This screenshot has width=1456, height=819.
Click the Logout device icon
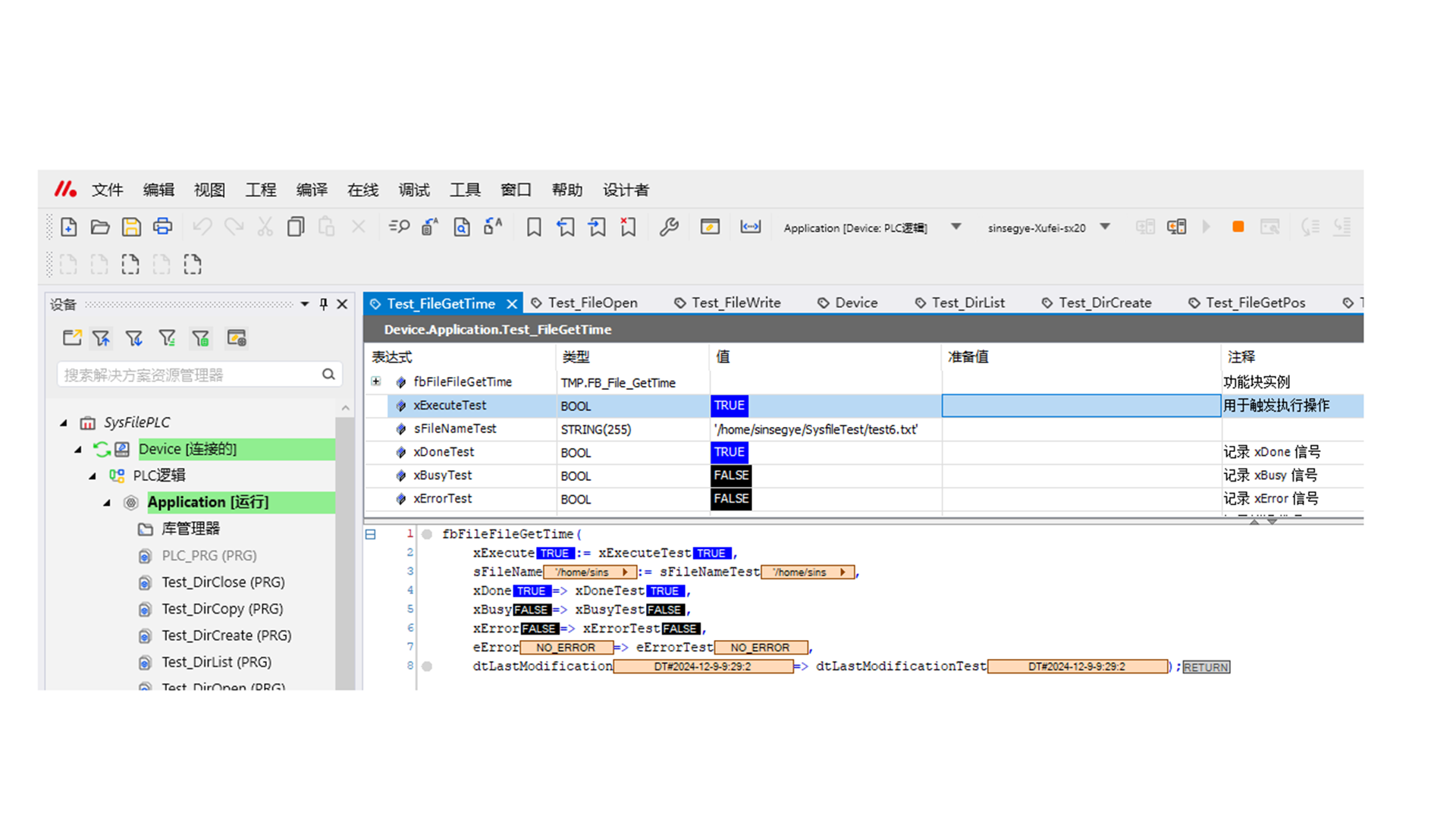pyautogui.click(x=1177, y=227)
